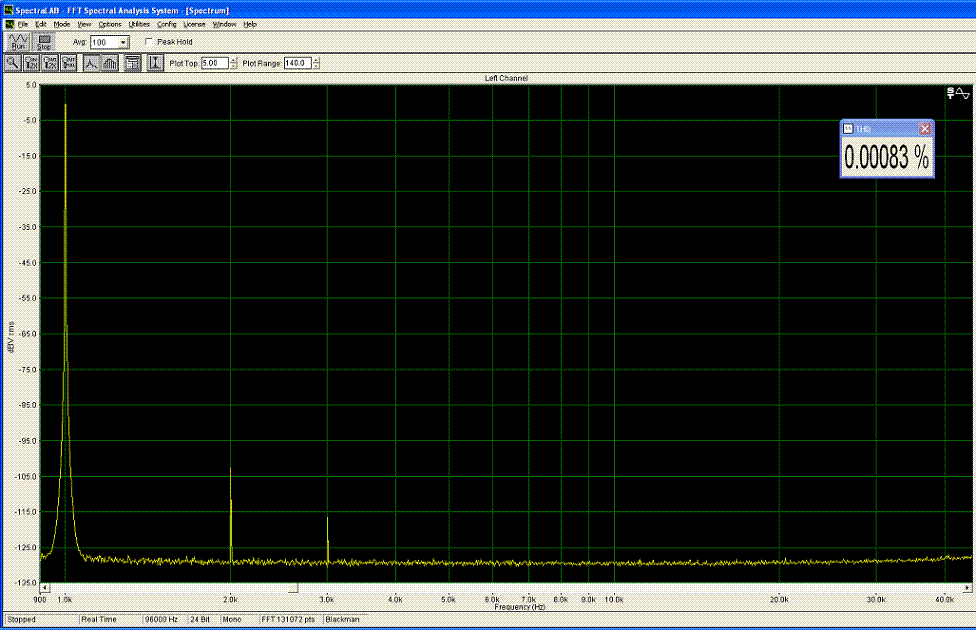Open the Options menu
Image resolution: width=976 pixels, height=630 pixels.
click(110, 24)
